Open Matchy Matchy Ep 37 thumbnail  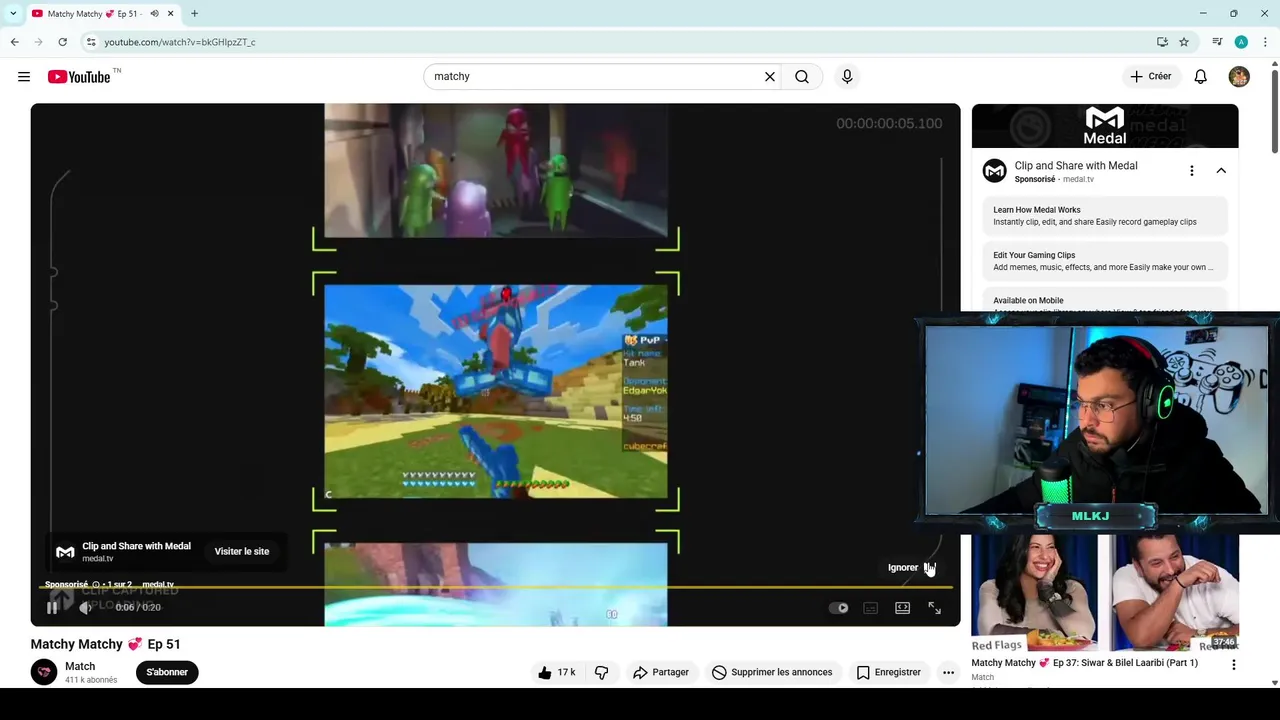[x=1105, y=592]
